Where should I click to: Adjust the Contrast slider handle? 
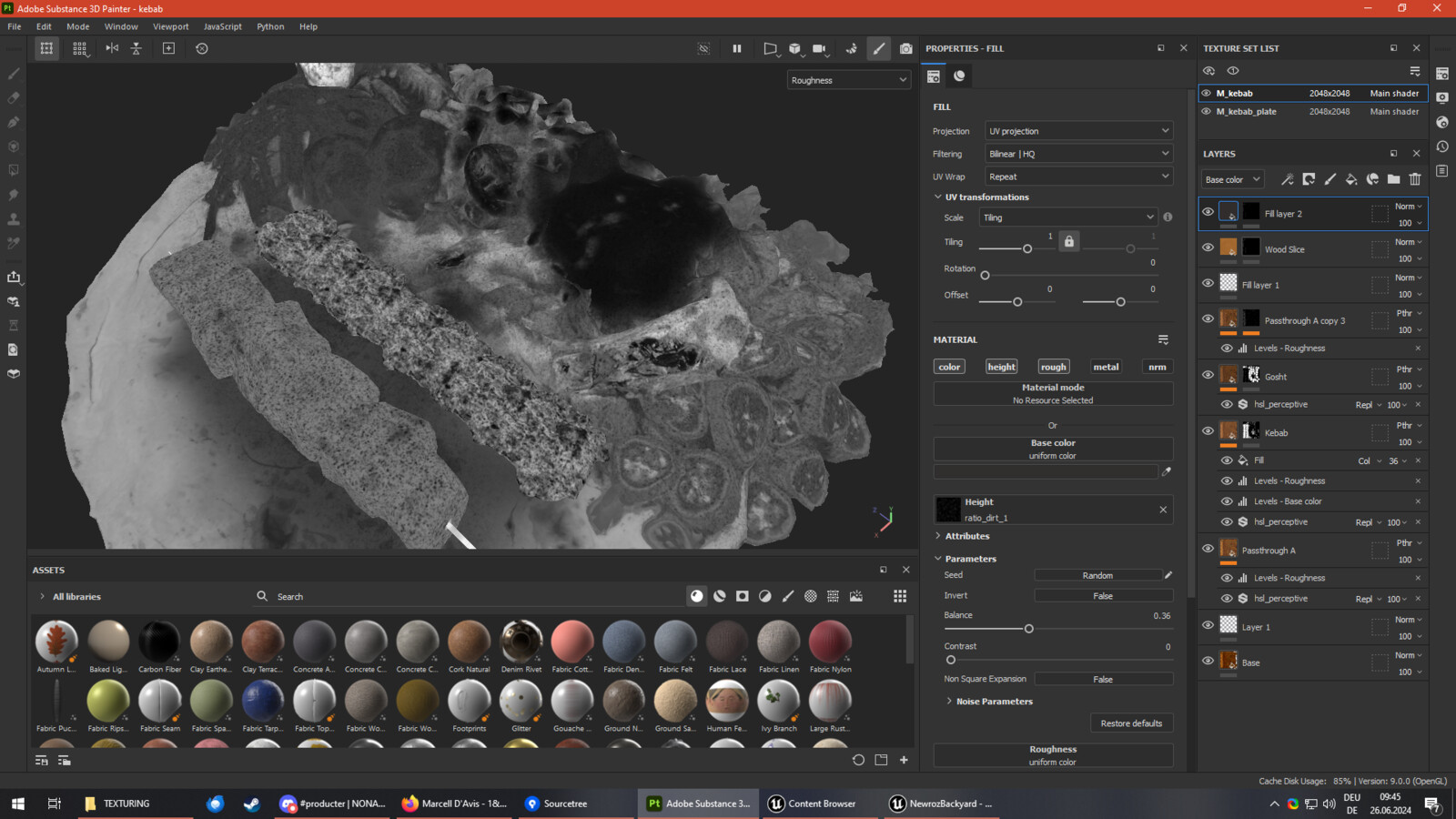point(951,660)
